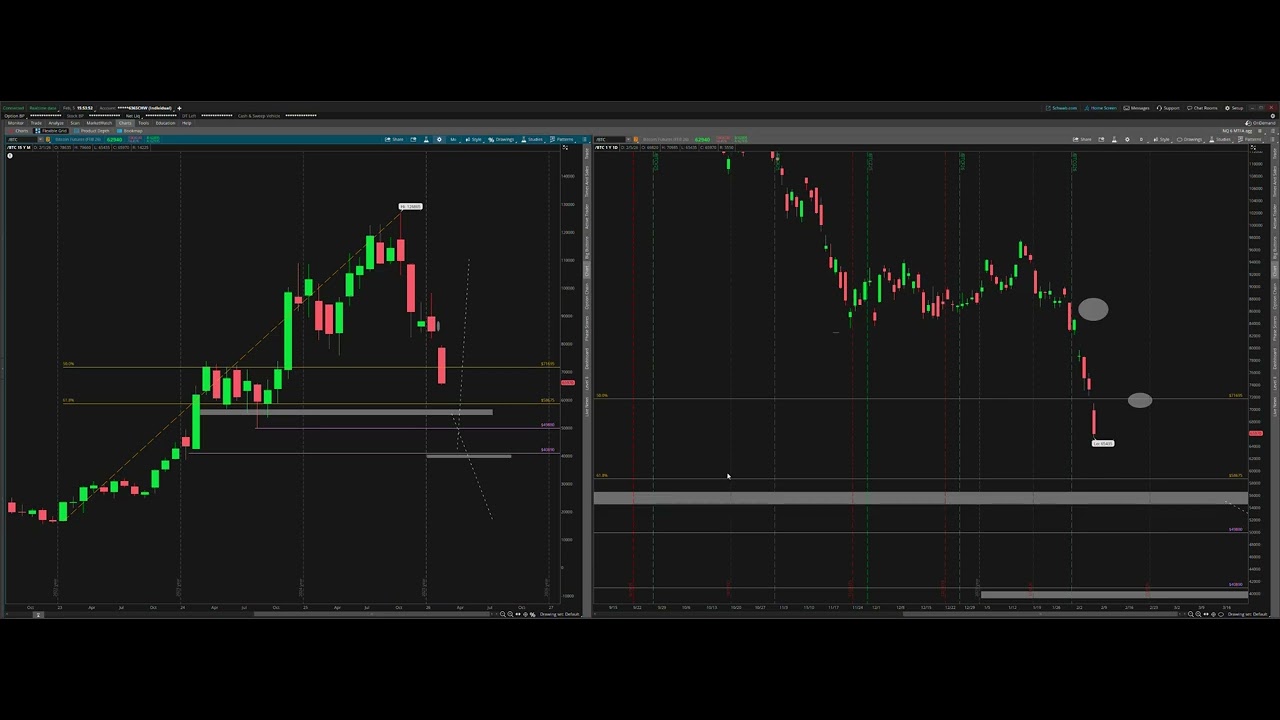Open left chart Drawing set Default selector
The height and width of the screenshot is (720, 1280).
pos(559,614)
